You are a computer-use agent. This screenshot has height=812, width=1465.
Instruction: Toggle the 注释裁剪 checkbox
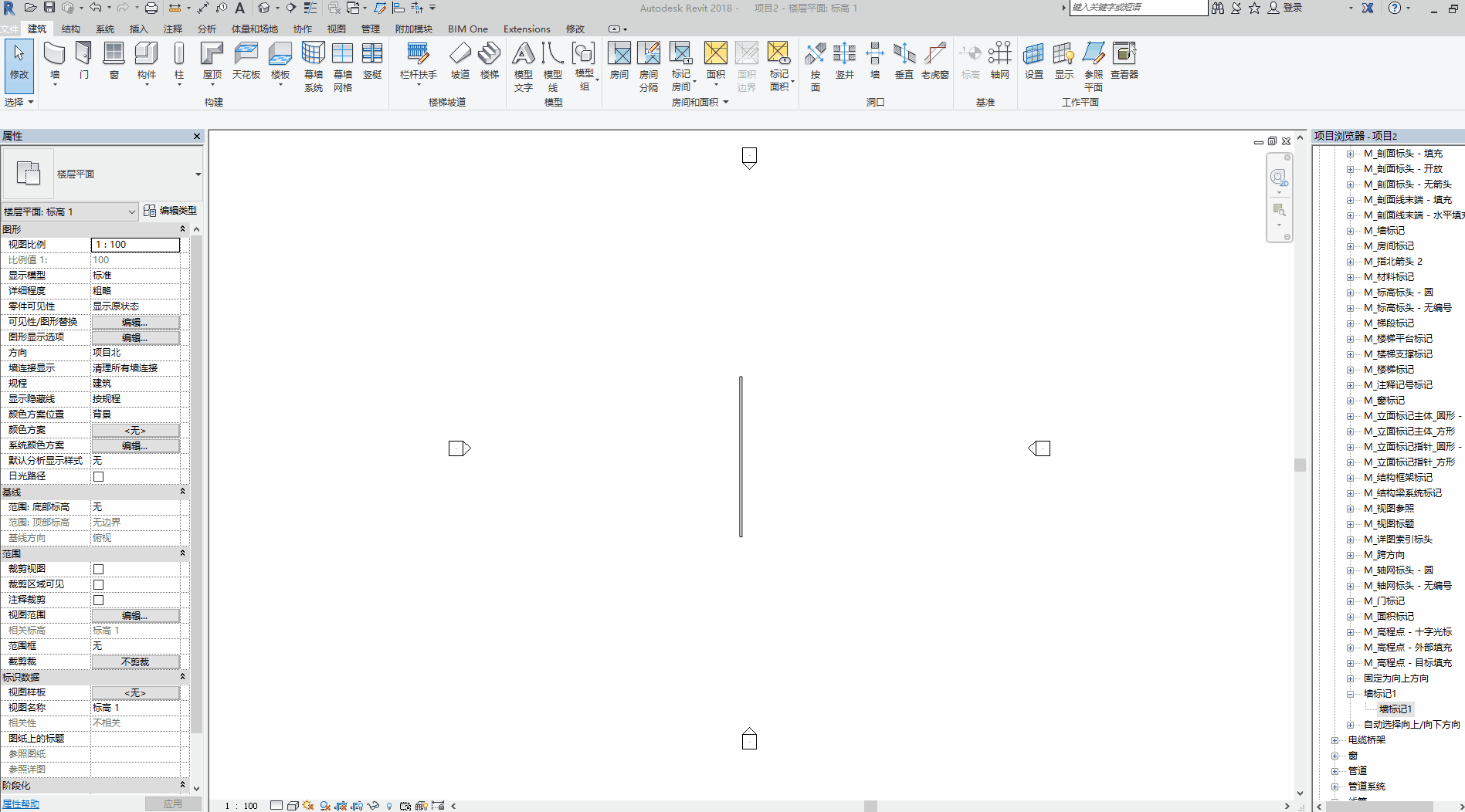point(98,600)
